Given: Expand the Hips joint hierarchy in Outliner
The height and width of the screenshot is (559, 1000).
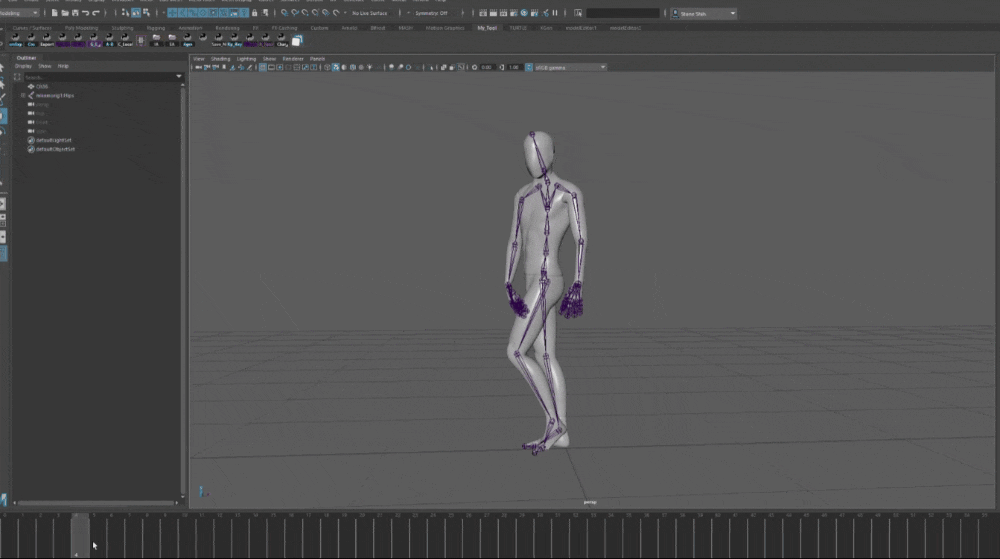Looking at the screenshot, I should point(23,95).
